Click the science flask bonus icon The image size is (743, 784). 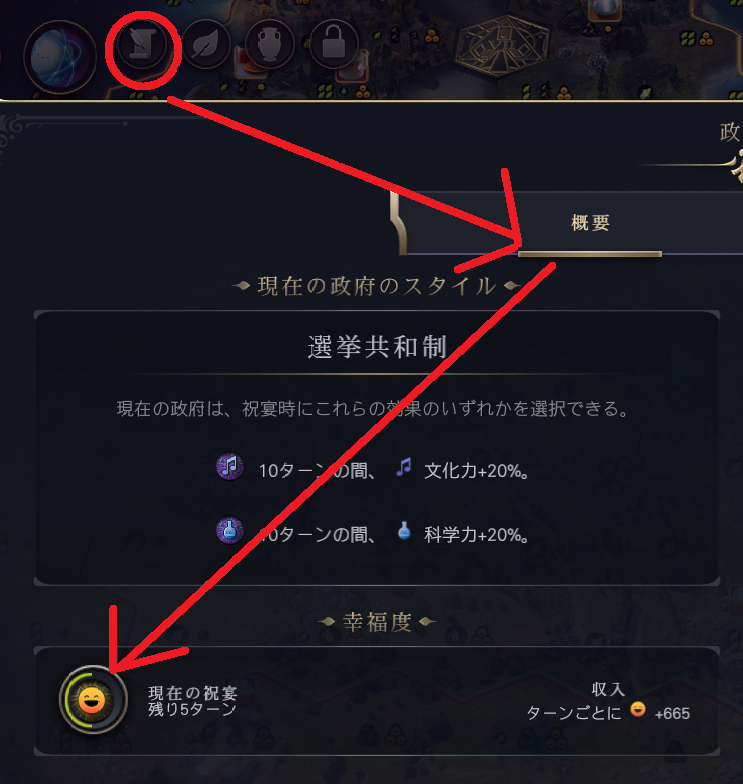pyautogui.click(x=230, y=530)
